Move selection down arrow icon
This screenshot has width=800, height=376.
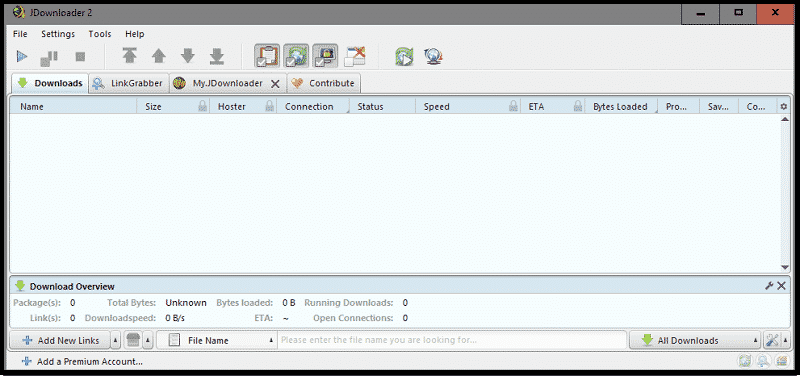click(188, 56)
